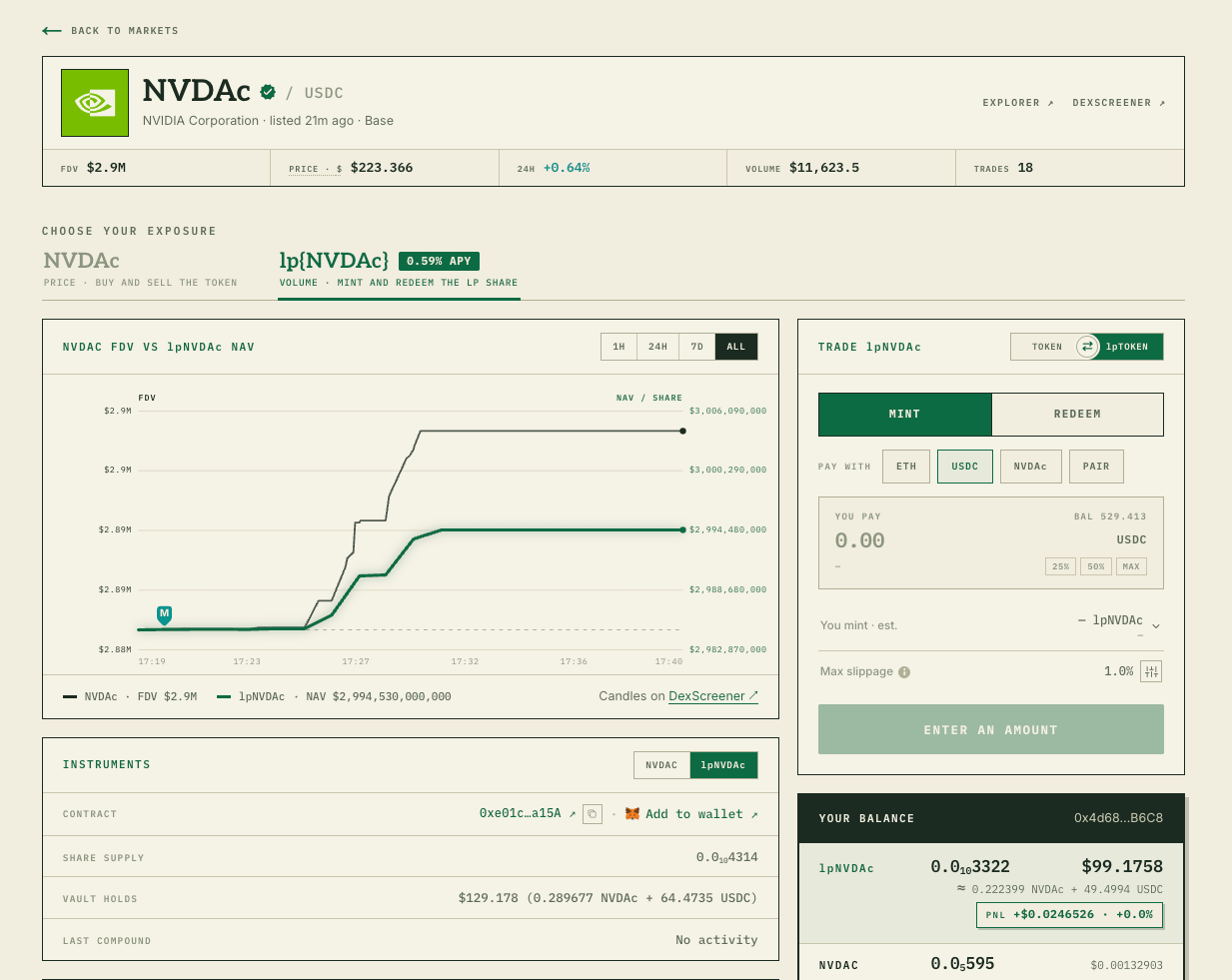
Task: Open Candles on DexScreener link
Action: click(713, 696)
